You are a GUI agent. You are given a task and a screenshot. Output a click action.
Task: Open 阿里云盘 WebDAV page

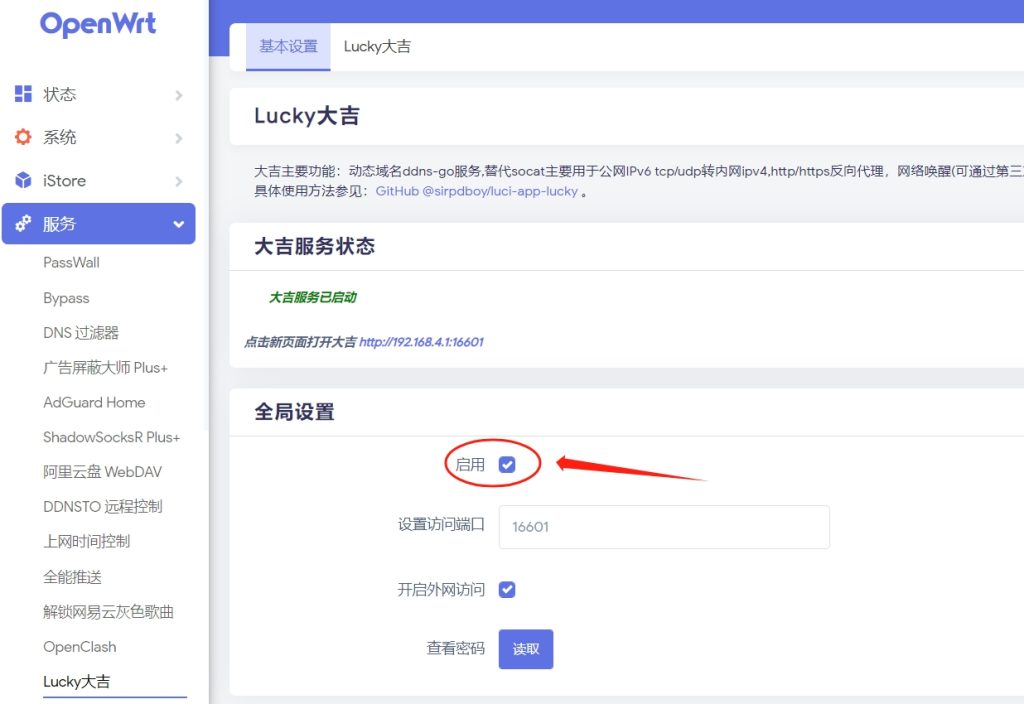pos(103,472)
